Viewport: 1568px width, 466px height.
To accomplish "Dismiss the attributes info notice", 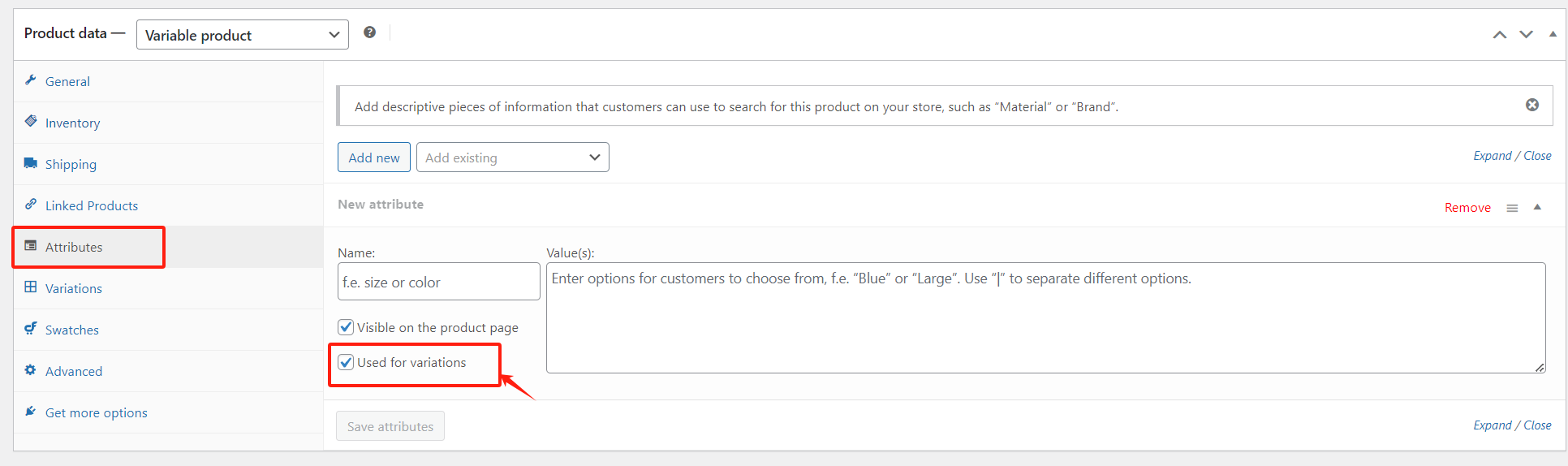I will click(1531, 105).
